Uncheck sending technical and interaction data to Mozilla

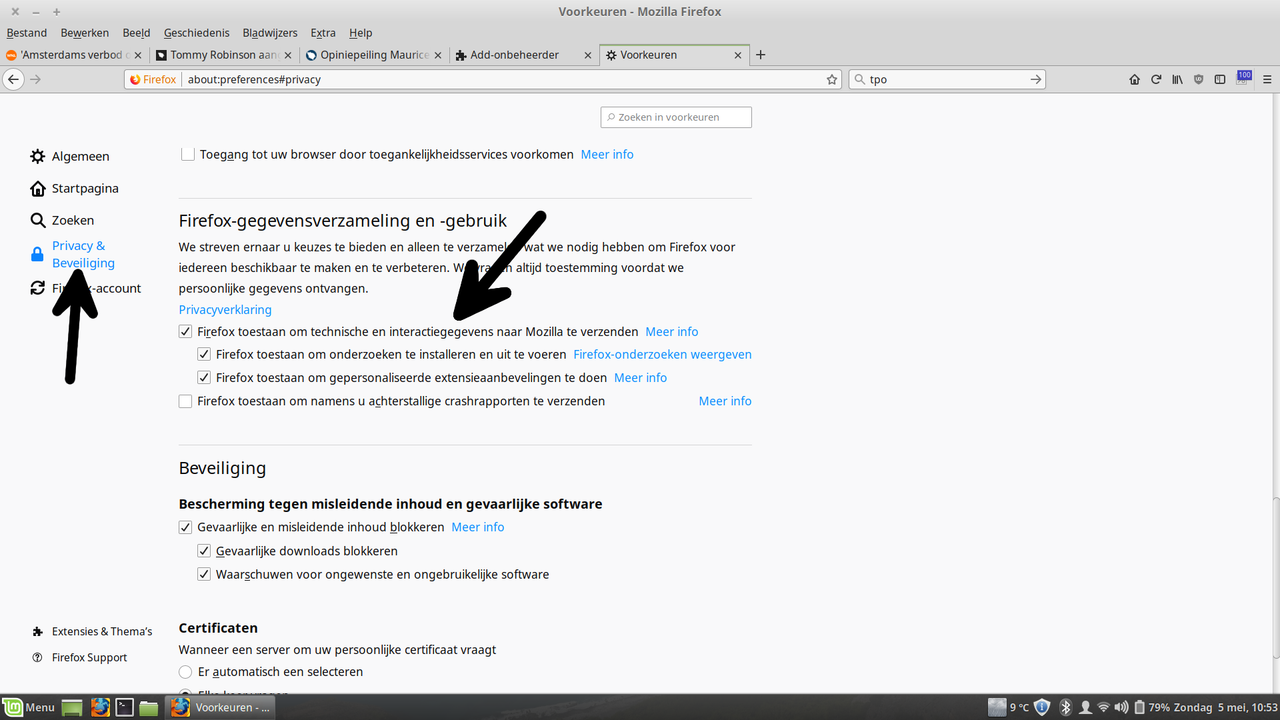tap(186, 331)
